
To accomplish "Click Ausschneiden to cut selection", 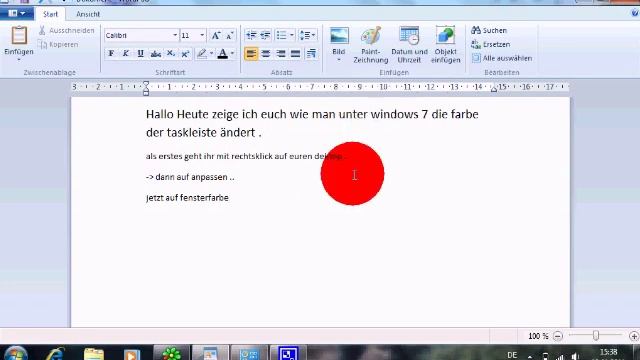I will coord(67,31).
